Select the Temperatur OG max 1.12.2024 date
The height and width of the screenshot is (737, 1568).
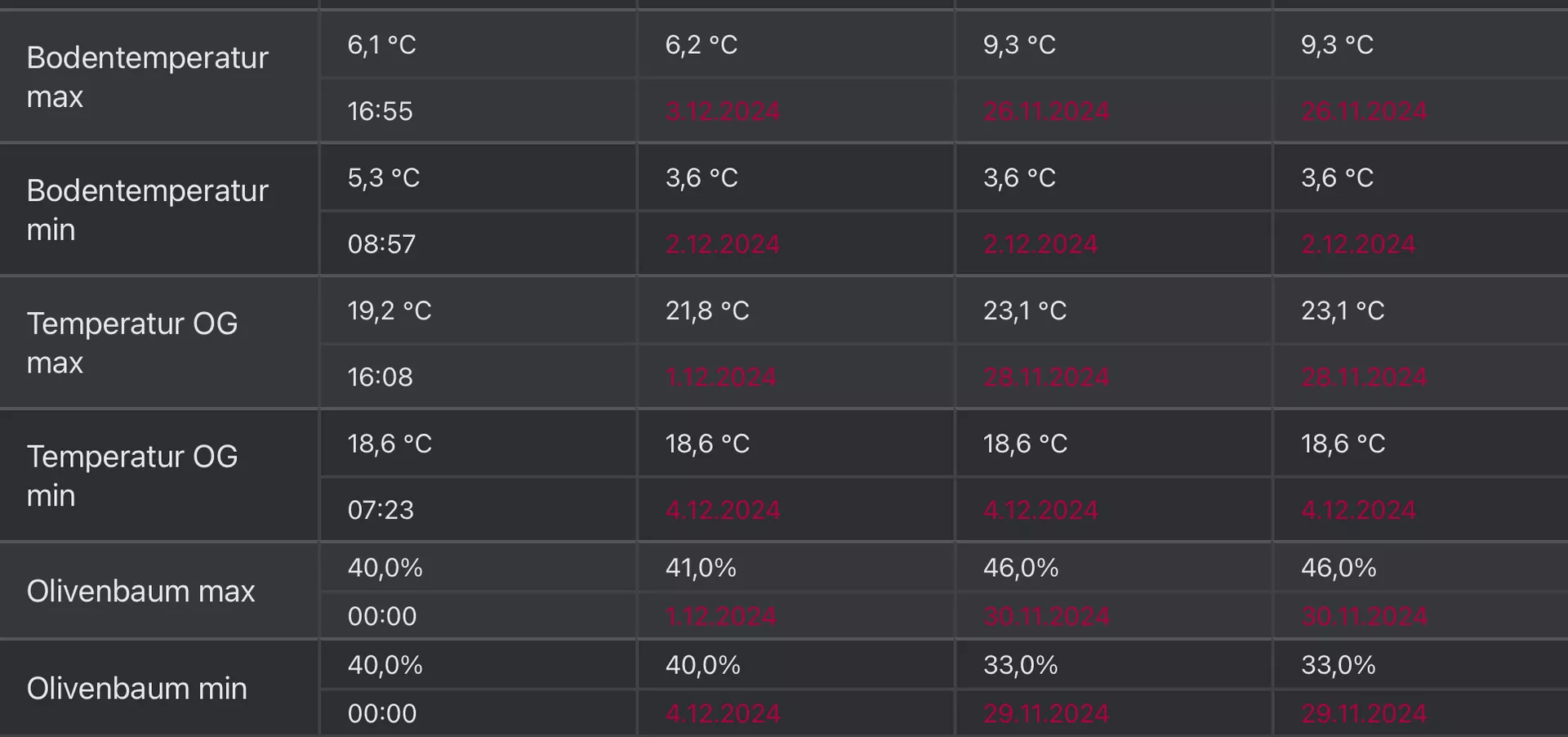(x=720, y=377)
